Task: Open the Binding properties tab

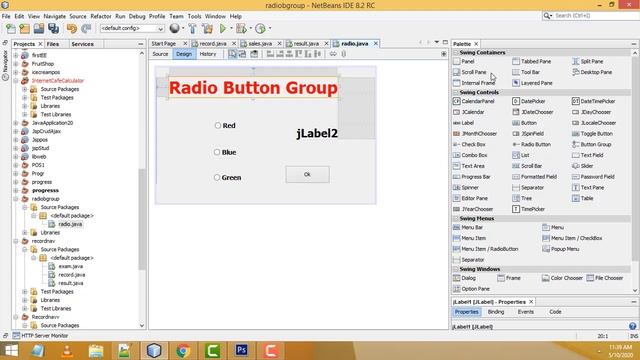Action: (x=496, y=312)
